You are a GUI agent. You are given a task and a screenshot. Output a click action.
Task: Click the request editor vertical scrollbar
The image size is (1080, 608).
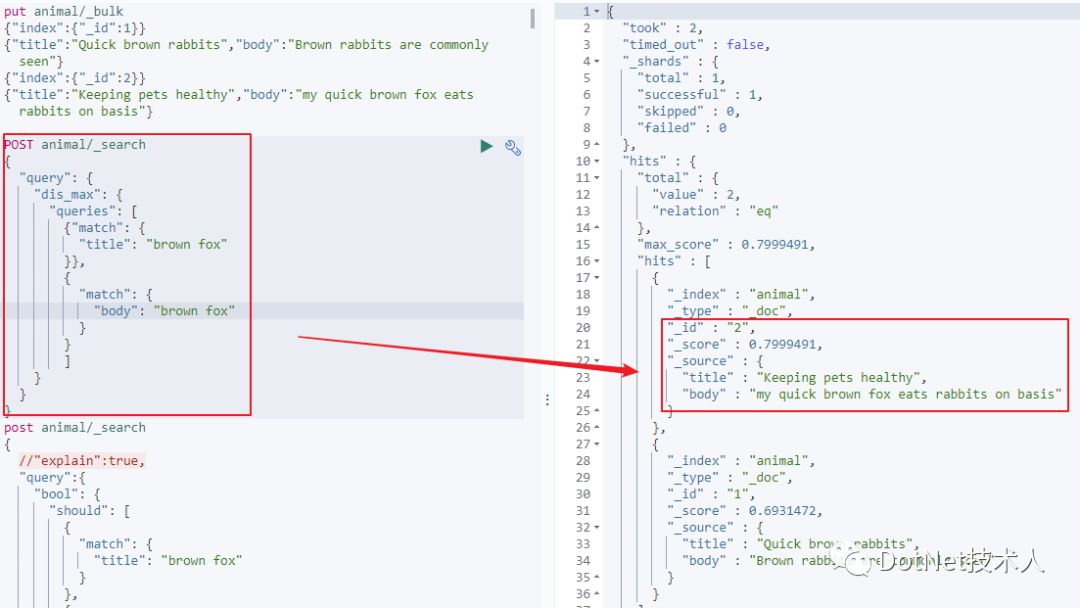click(x=532, y=18)
